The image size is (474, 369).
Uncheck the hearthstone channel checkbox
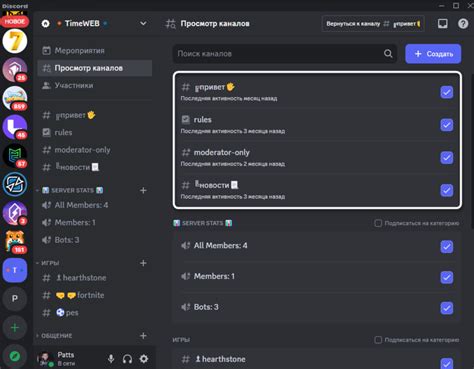click(x=447, y=363)
